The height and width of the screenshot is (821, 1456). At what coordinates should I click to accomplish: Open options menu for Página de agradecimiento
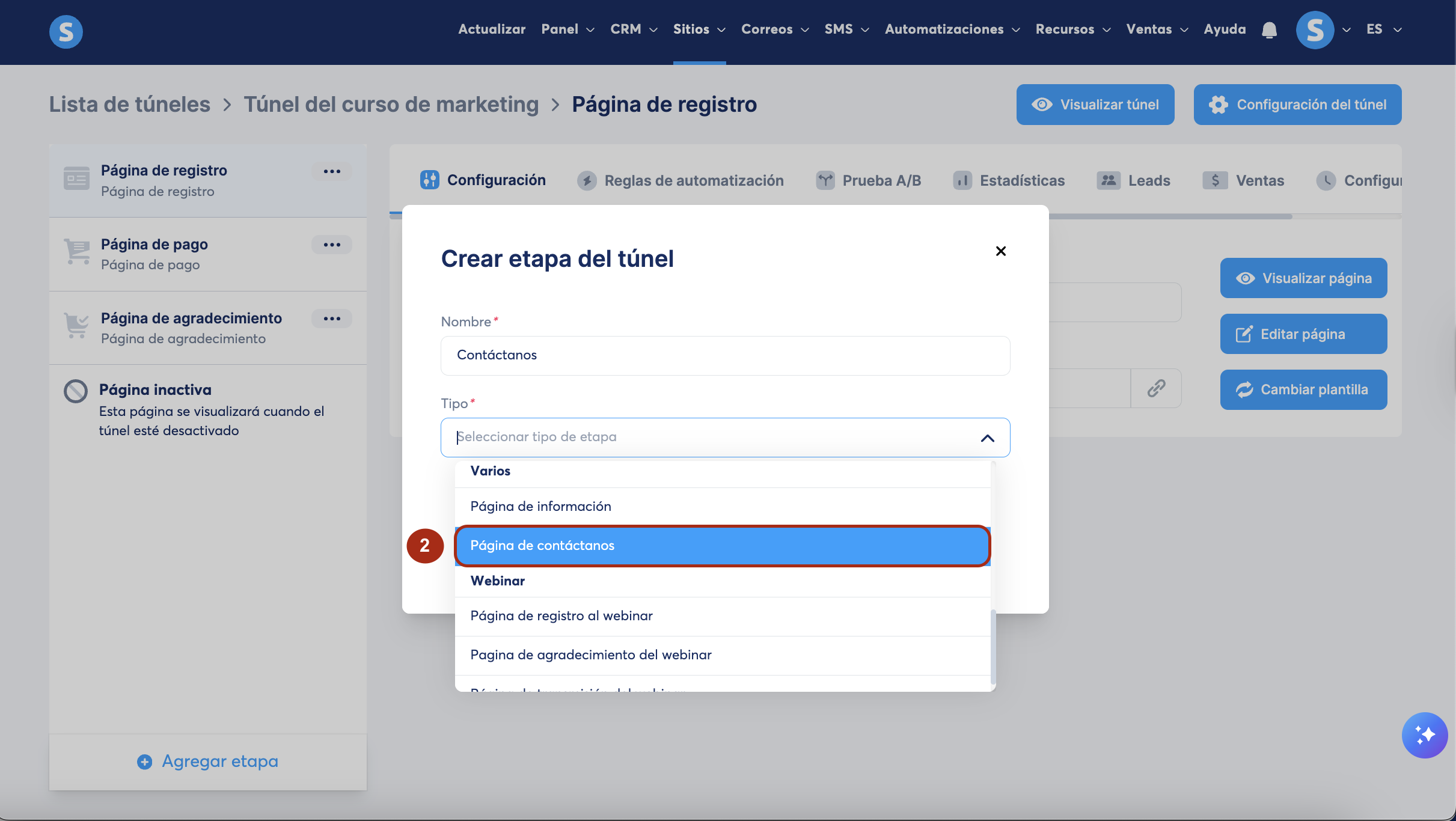pyautogui.click(x=332, y=319)
